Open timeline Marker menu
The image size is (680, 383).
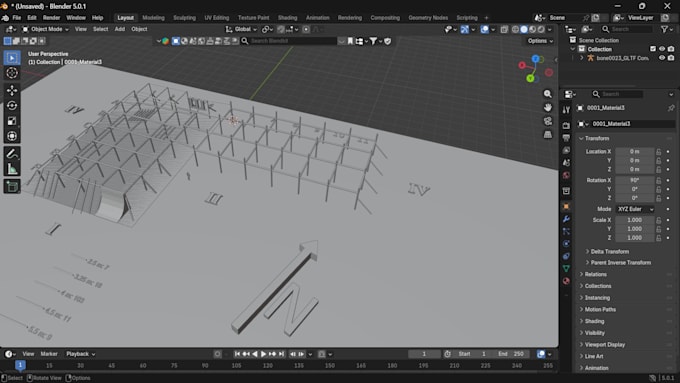[x=49, y=354]
